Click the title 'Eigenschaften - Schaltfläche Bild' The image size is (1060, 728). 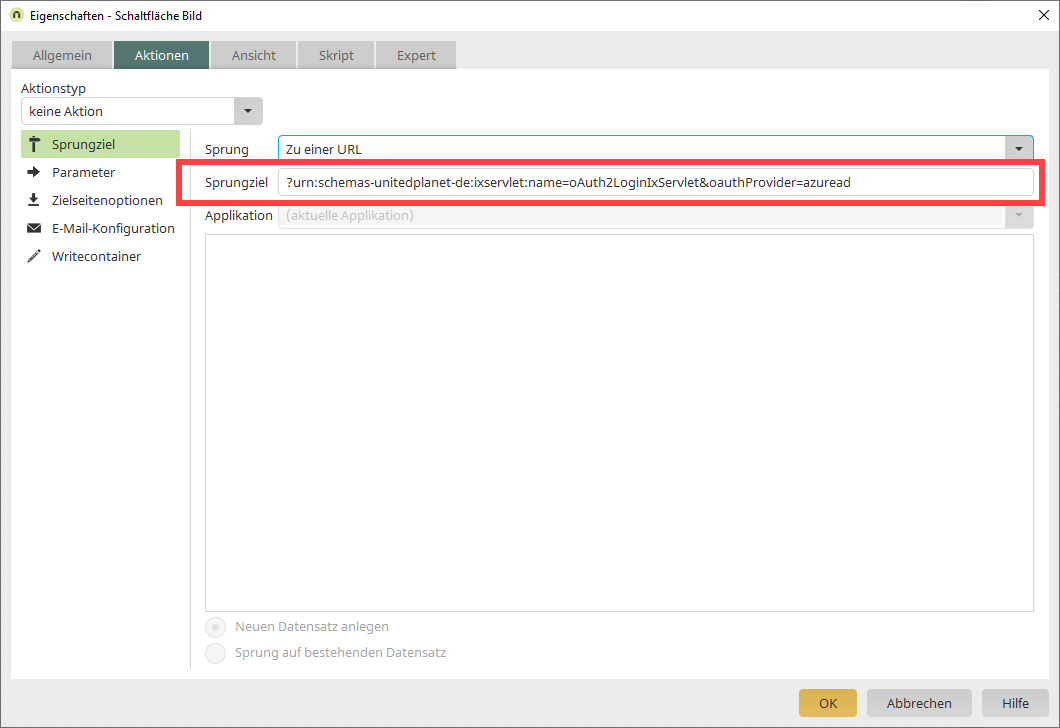(x=116, y=16)
